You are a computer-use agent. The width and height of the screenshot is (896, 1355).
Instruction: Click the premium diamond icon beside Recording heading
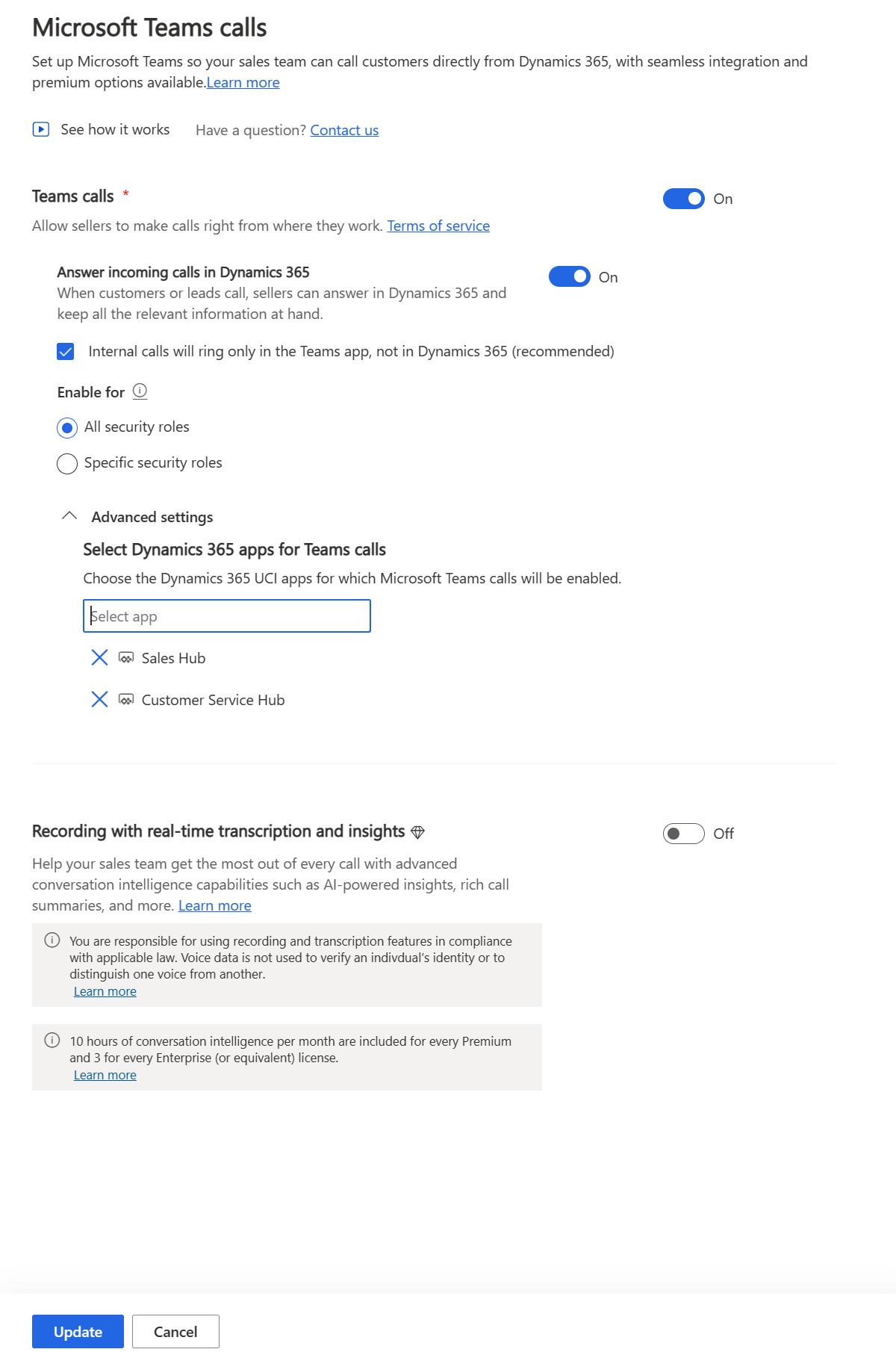419,831
